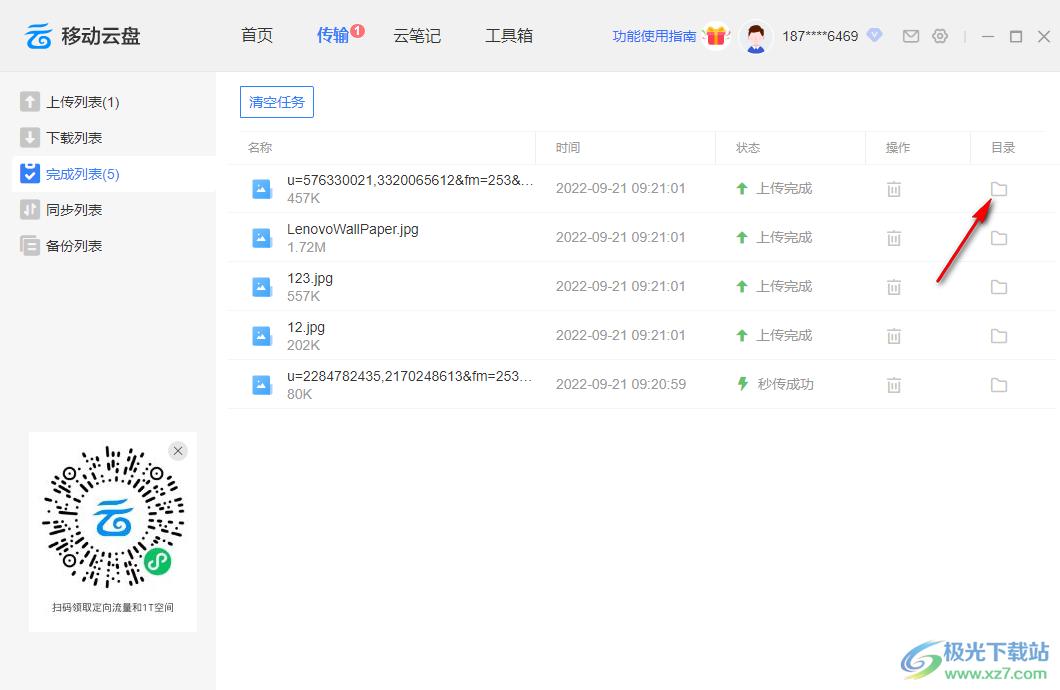Open the messages envelope icon
This screenshot has height=690, width=1060.
(910, 36)
